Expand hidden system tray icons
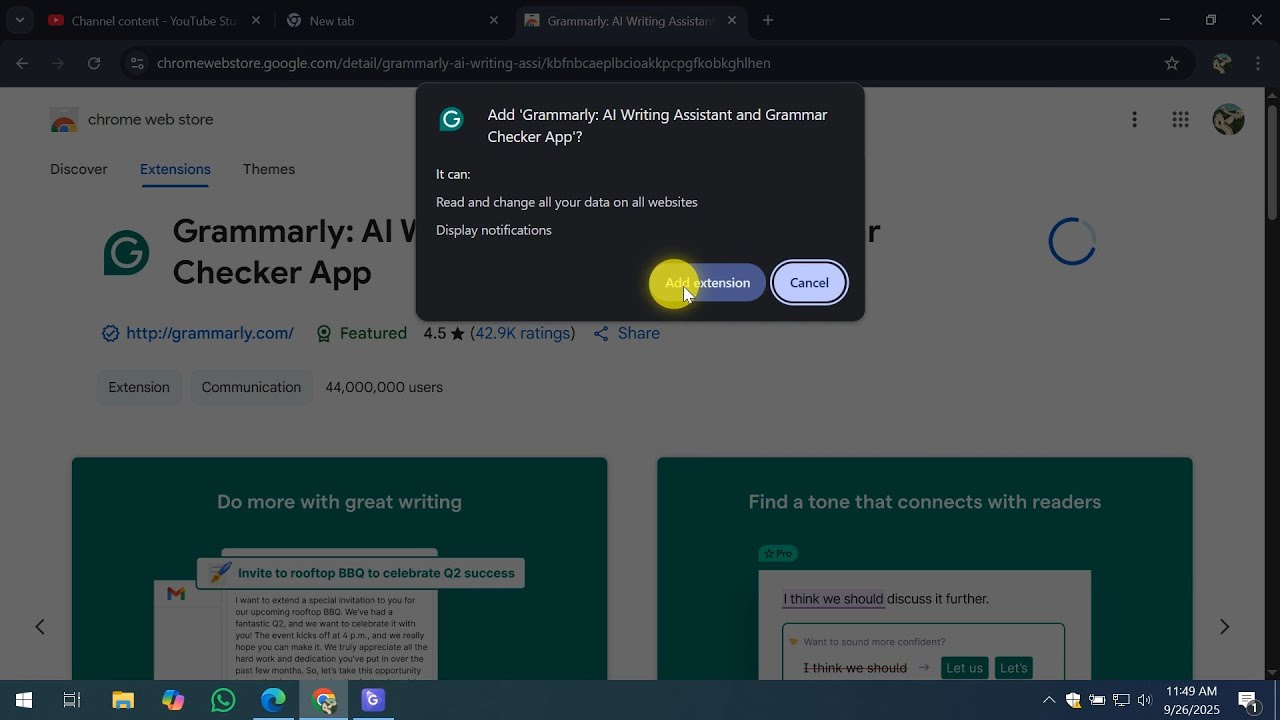The height and width of the screenshot is (720, 1280). click(x=1049, y=700)
